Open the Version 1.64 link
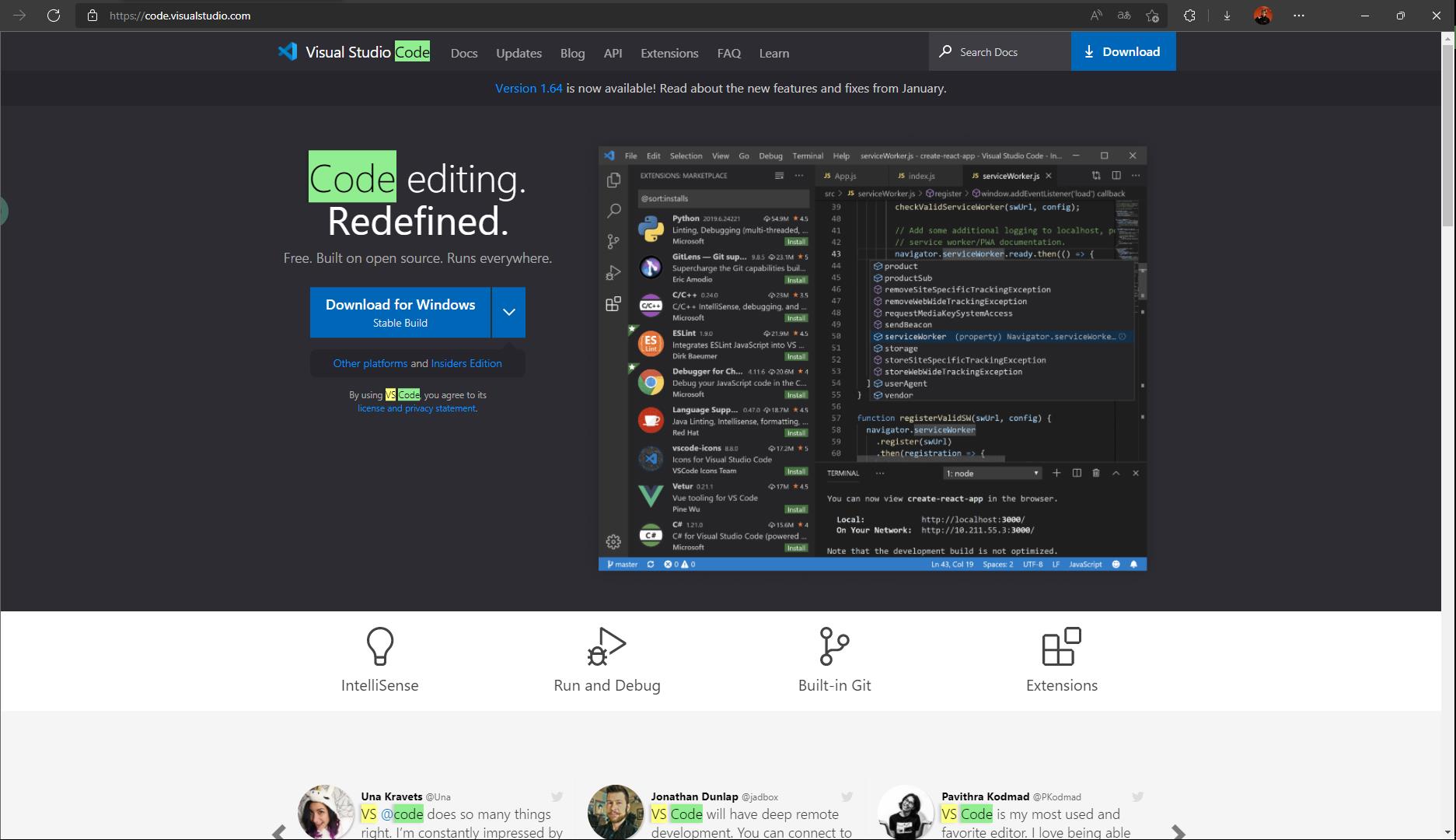This screenshot has width=1456, height=840. click(529, 88)
